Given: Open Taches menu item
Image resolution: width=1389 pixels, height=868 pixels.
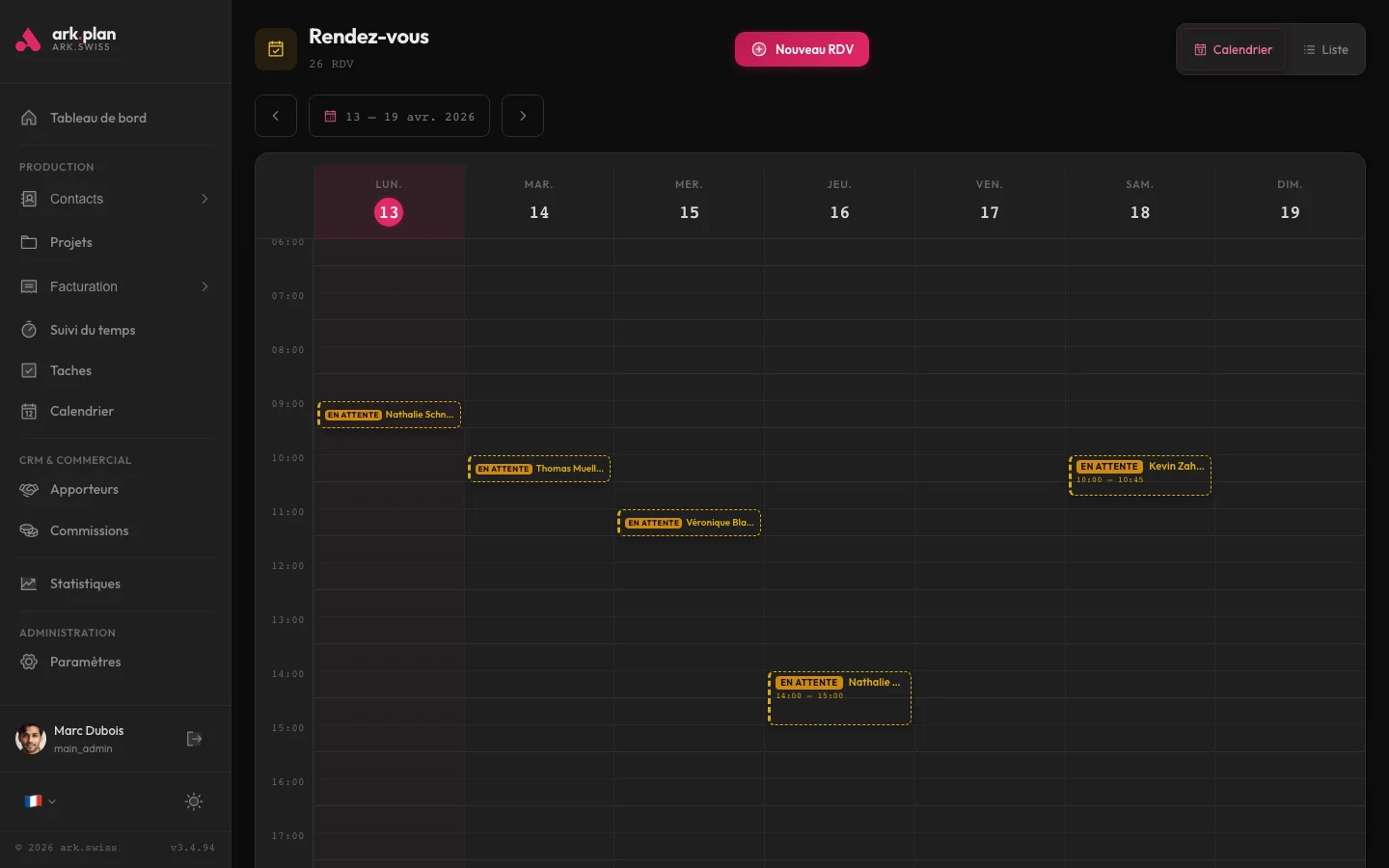Looking at the screenshot, I should coord(116,370).
